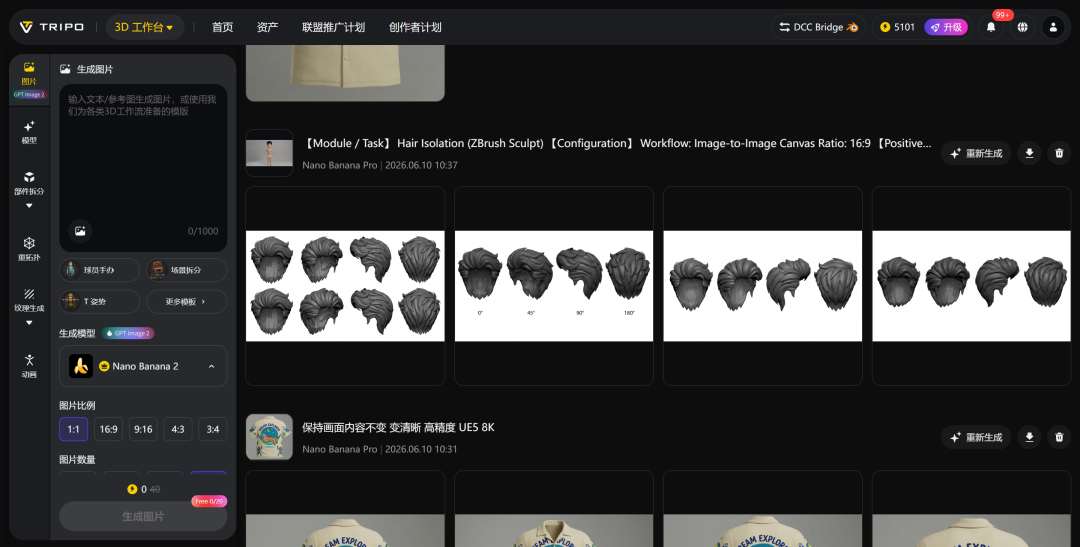The height and width of the screenshot is (547, 1080).
Task: Click the GPT Image 2 badge next to 生成模型
Action: pyautogui.click(x=128, y=333)
